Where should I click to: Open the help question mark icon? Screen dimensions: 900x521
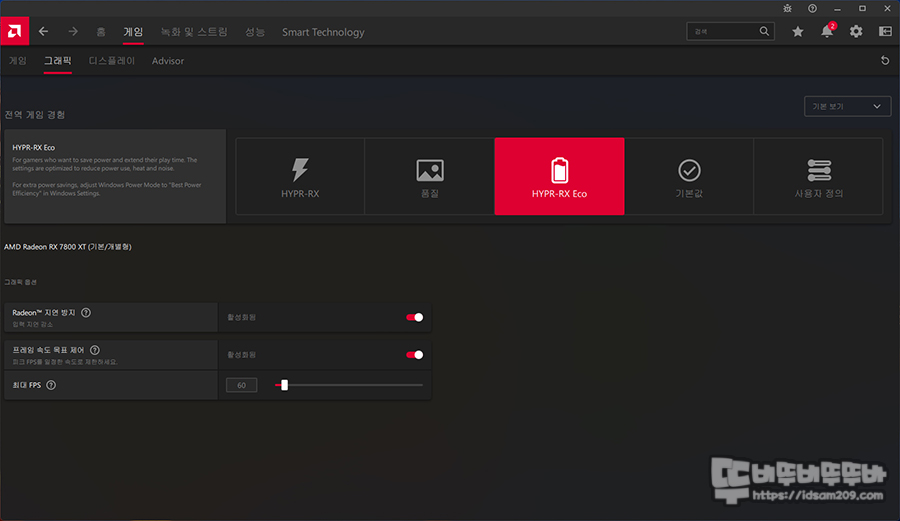tap(812, 9)
